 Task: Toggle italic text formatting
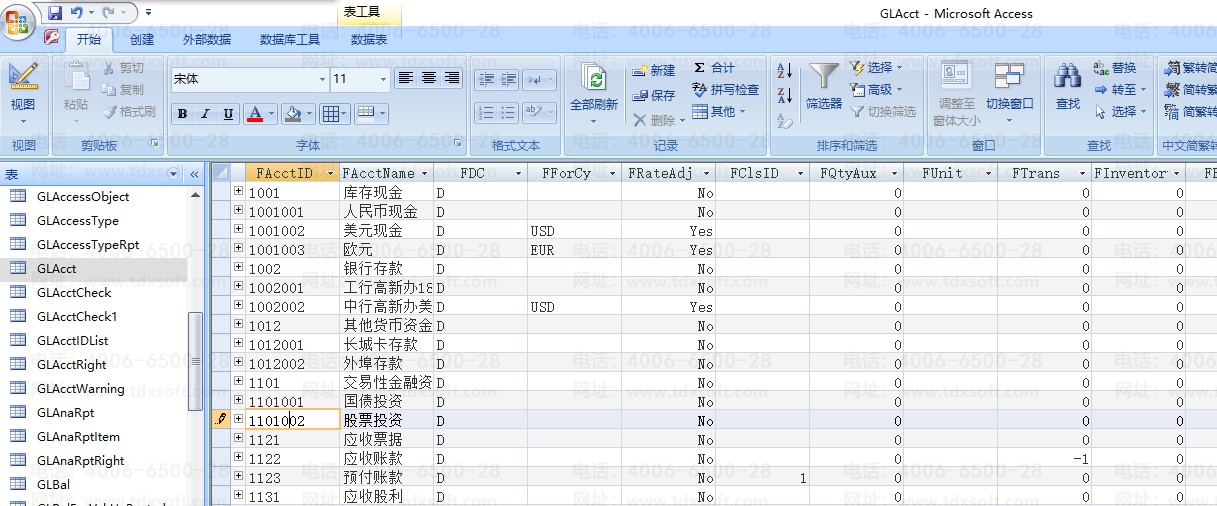pyautogui.click(x=205, y=114)
